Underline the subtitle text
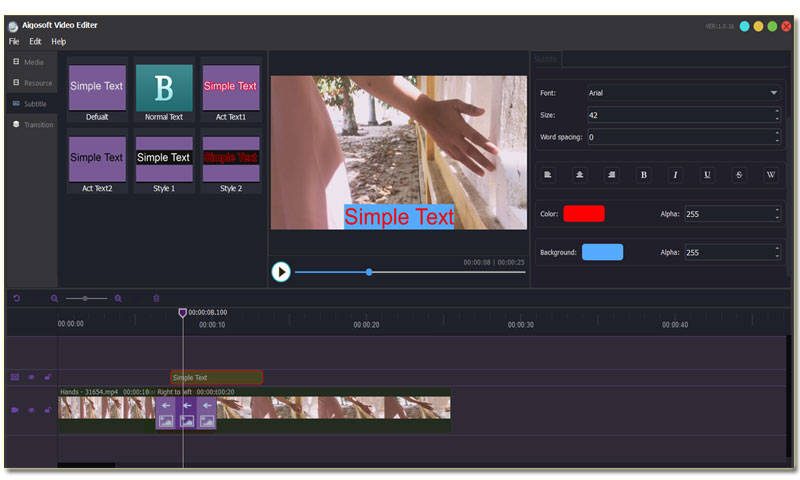Screen dimensions: 800x480 707,175
